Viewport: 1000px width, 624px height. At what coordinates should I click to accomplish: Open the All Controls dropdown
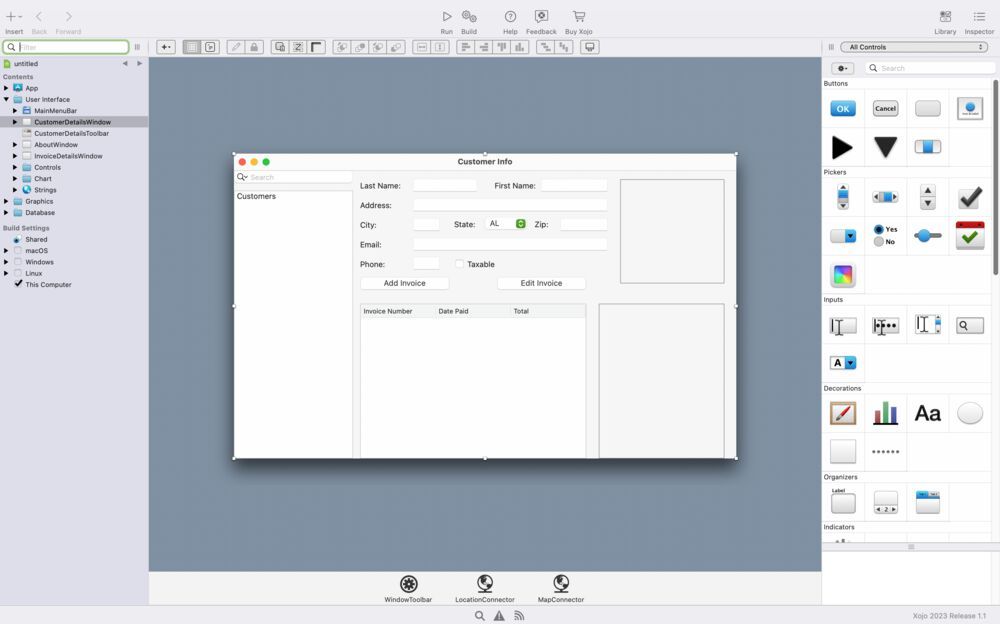coord(914,47)
